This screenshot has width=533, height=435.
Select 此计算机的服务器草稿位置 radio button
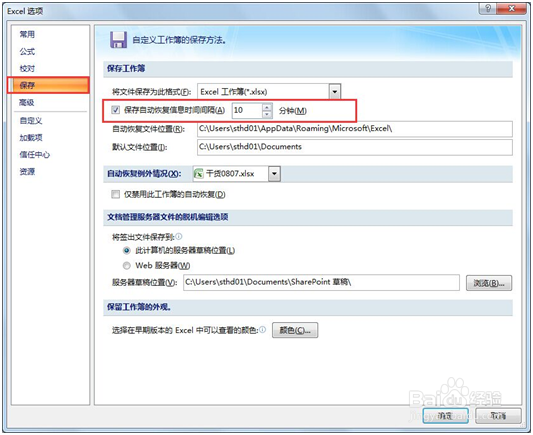(126, 250)
